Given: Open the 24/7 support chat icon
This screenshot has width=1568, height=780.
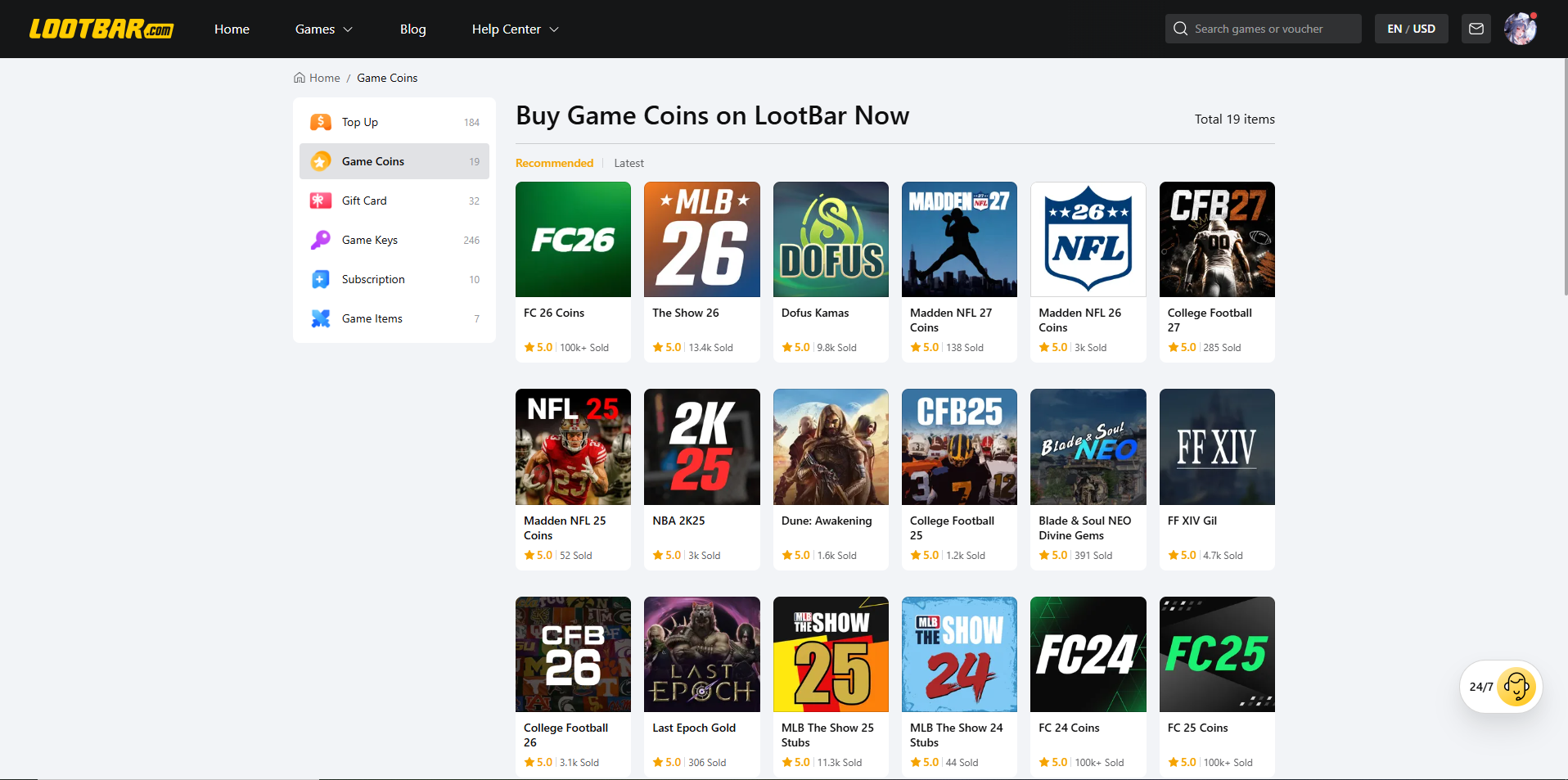Looking at the screenshot, I should coord(1516,687).
